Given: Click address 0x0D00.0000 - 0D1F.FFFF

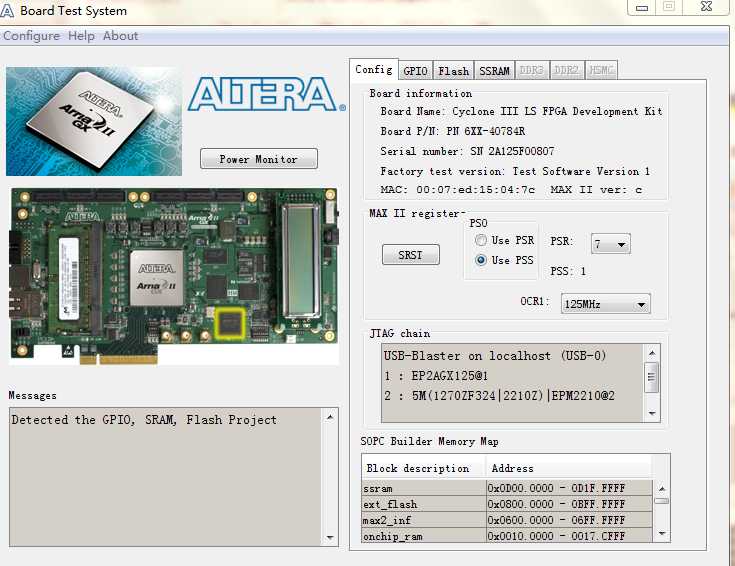Looking at the screenshot, I should (x=556, y=488).
